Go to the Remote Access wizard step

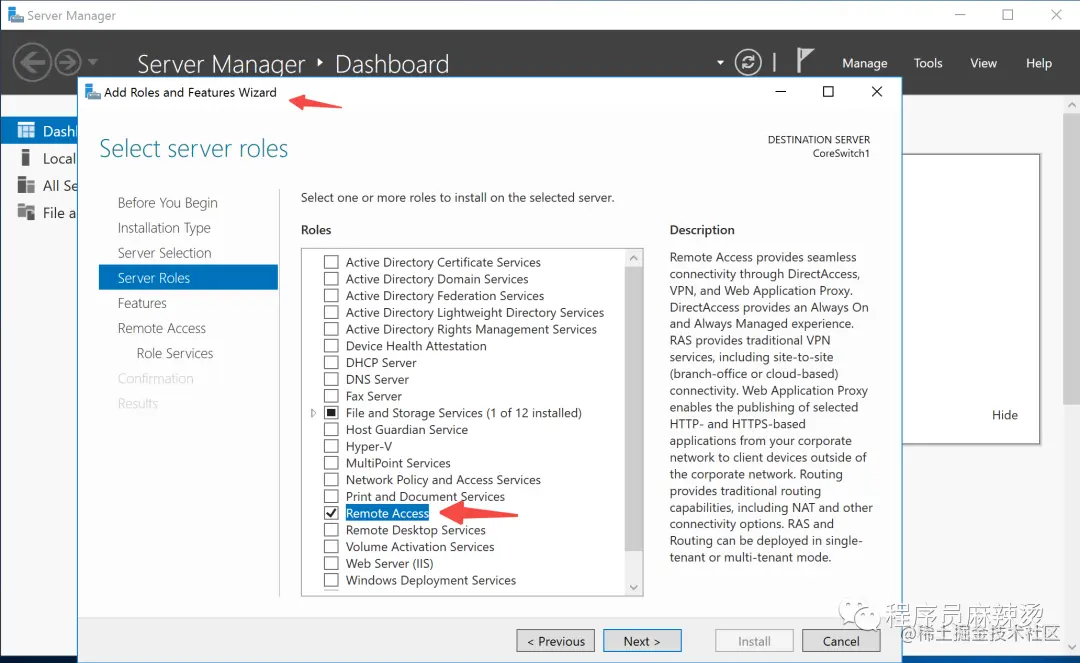point(162,328)
